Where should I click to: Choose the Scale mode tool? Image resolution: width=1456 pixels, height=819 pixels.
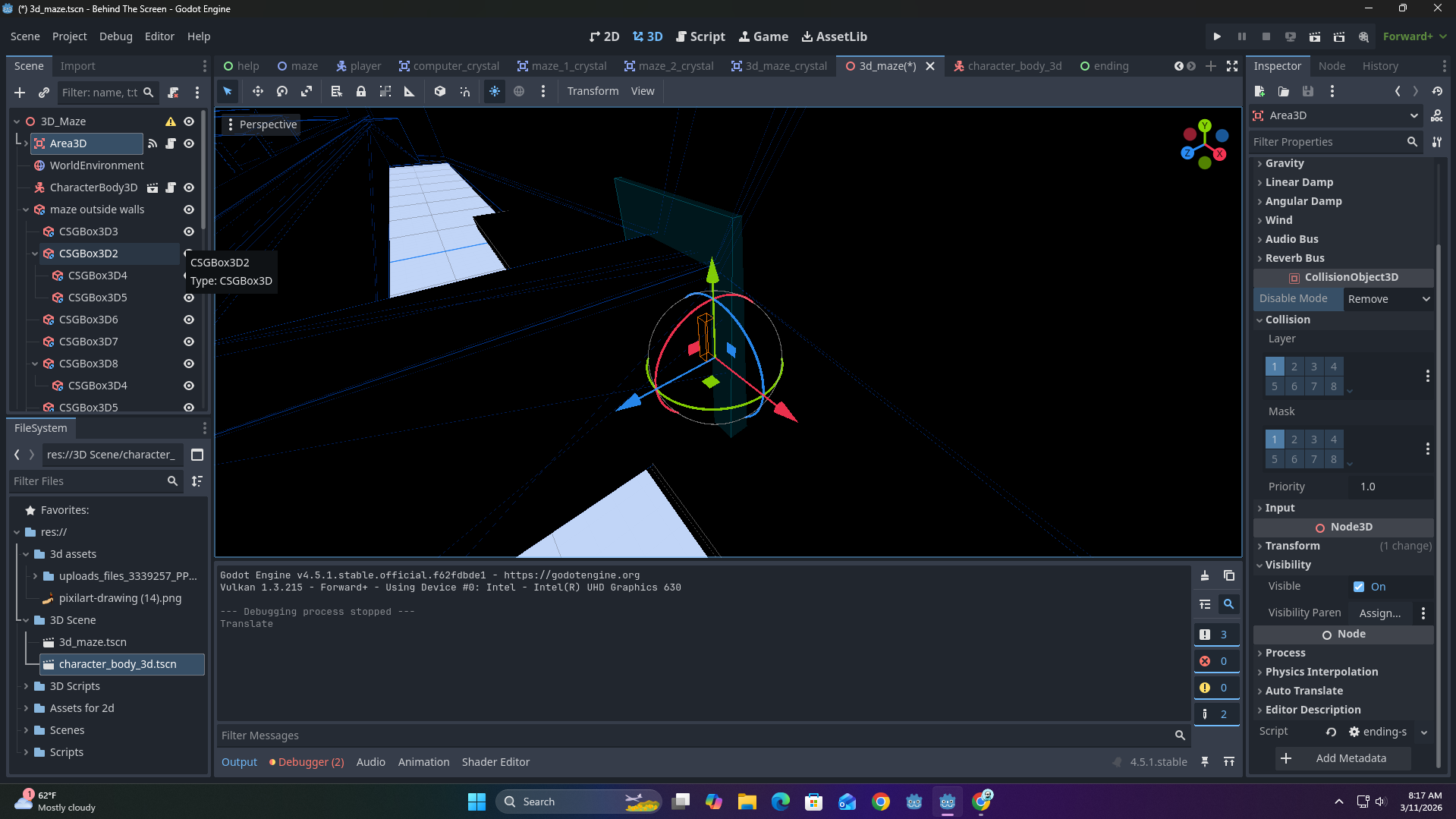307,91
